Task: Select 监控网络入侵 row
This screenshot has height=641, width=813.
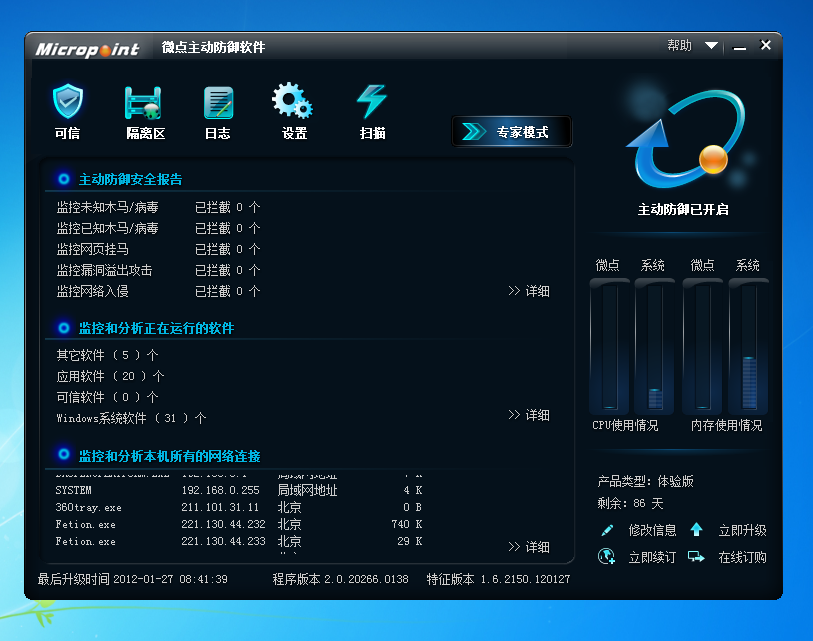Action: (158, 291)
